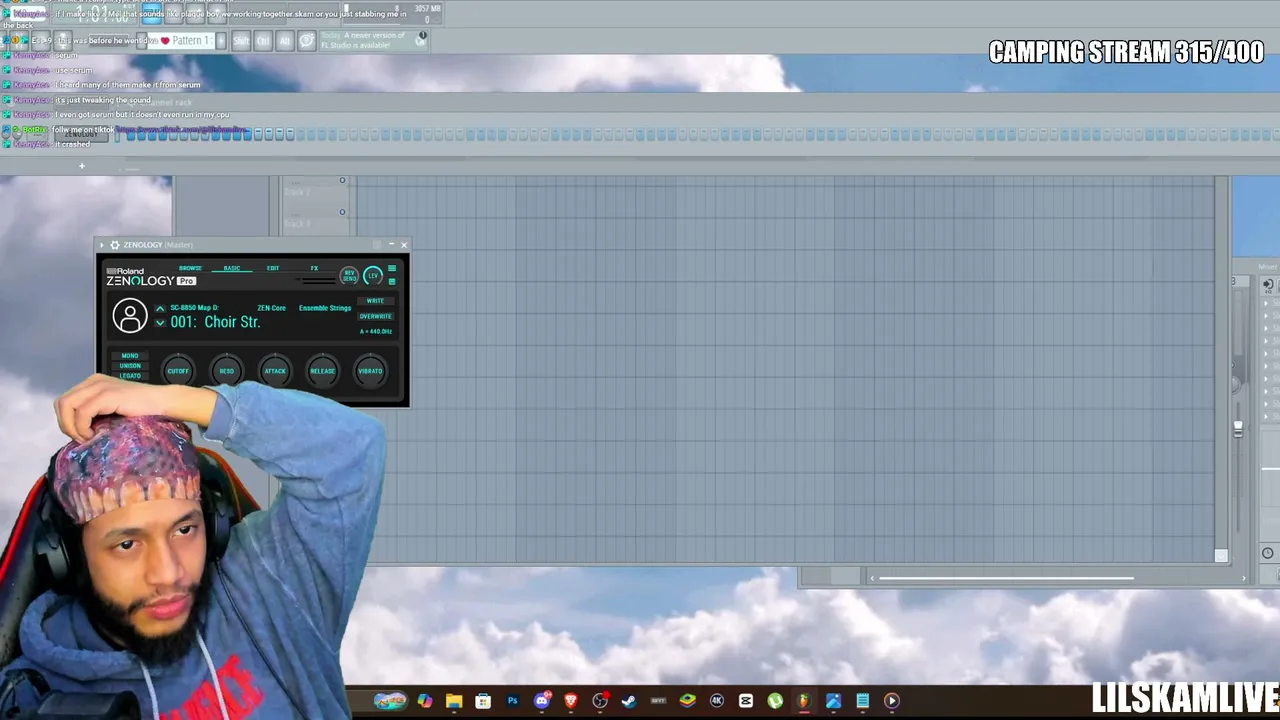Click the RELEASE knob
This screenshot has width=1280, height=720.
pyautogui.click(x=323, y=371)
